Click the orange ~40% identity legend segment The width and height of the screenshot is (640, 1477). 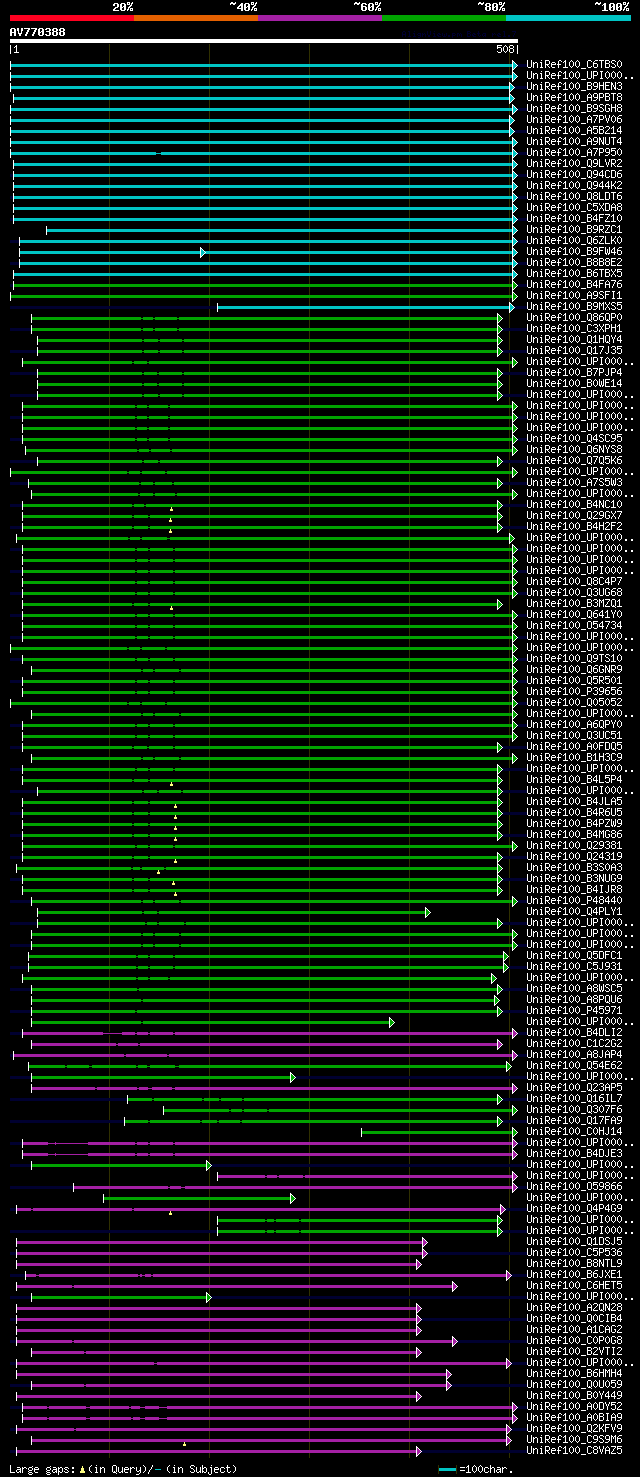click(195, 17)
